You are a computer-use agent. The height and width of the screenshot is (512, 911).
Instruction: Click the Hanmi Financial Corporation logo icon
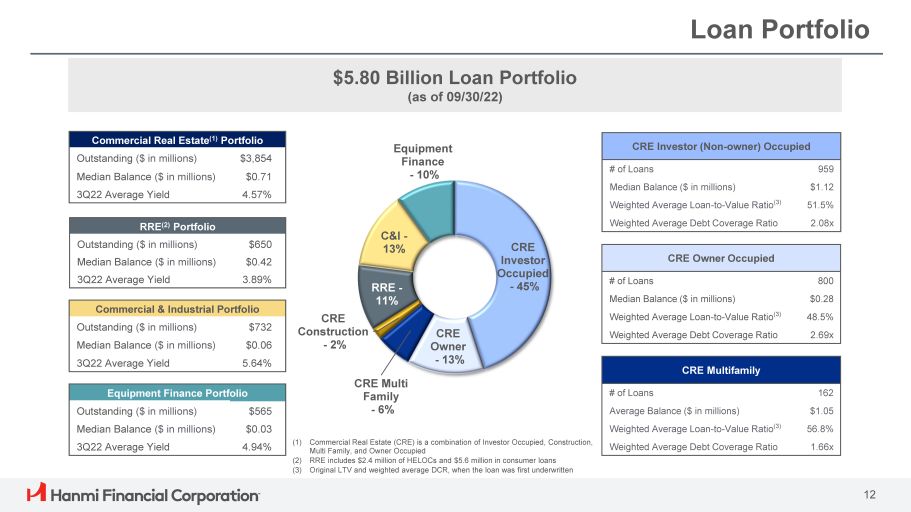[36, 493]
